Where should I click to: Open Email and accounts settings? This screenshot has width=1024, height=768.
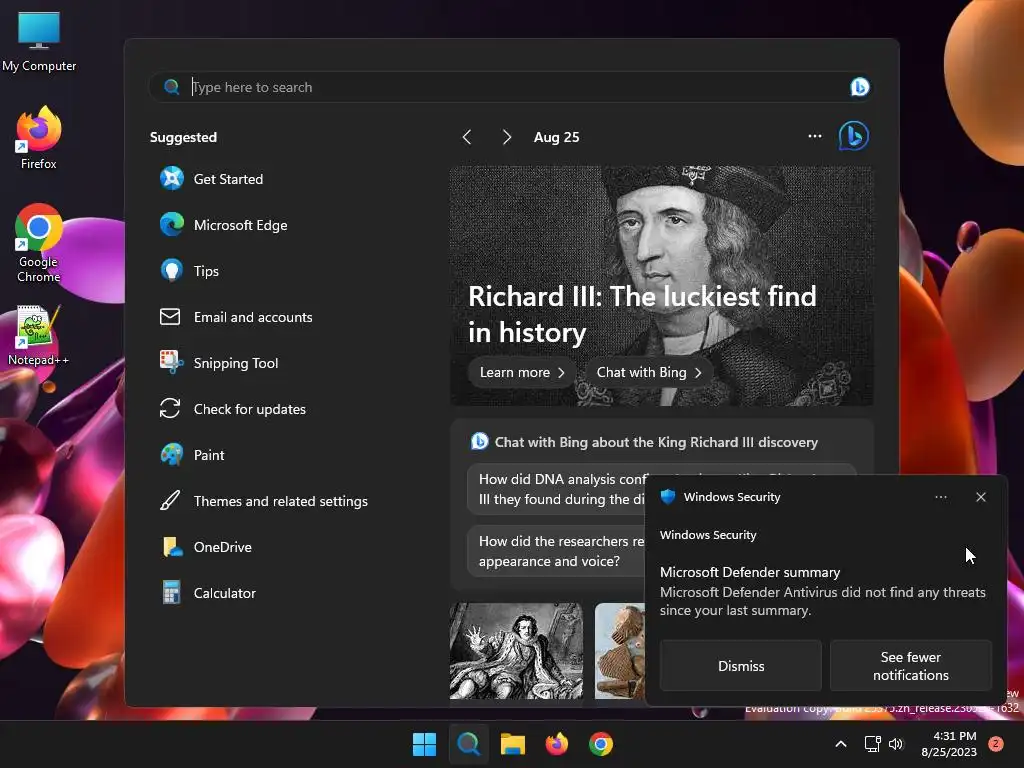(236, 317)
